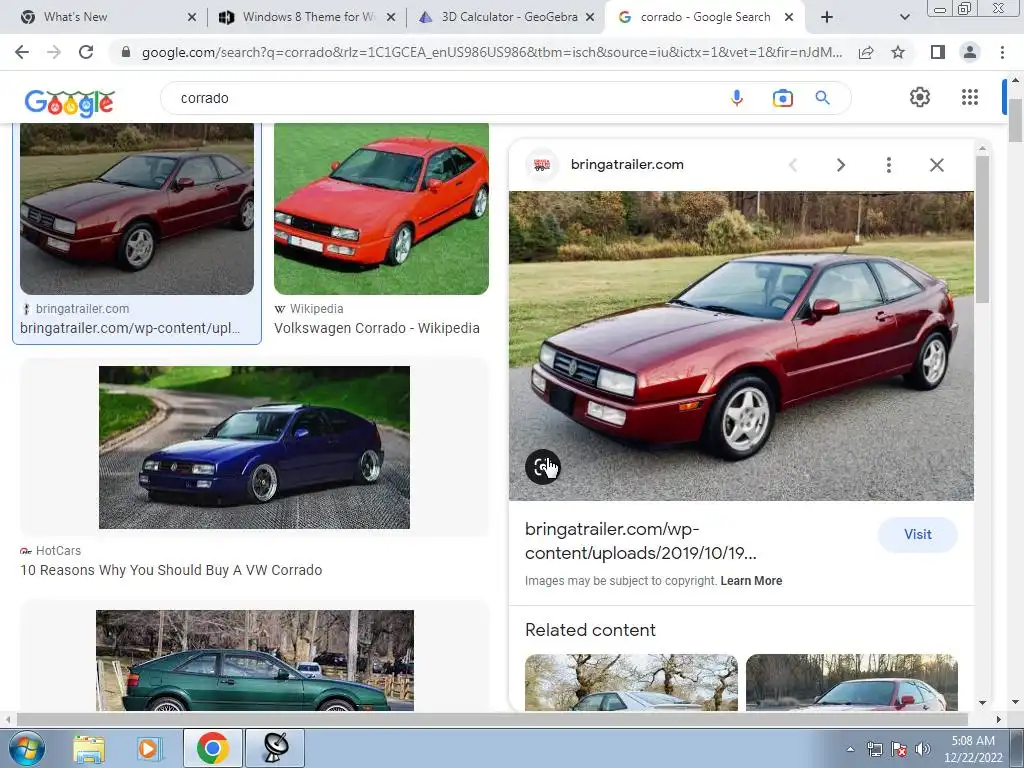This screenshot has width=1024, height=768.
Task: Open Chrome three-dot menu
Action: (1002, 52)
